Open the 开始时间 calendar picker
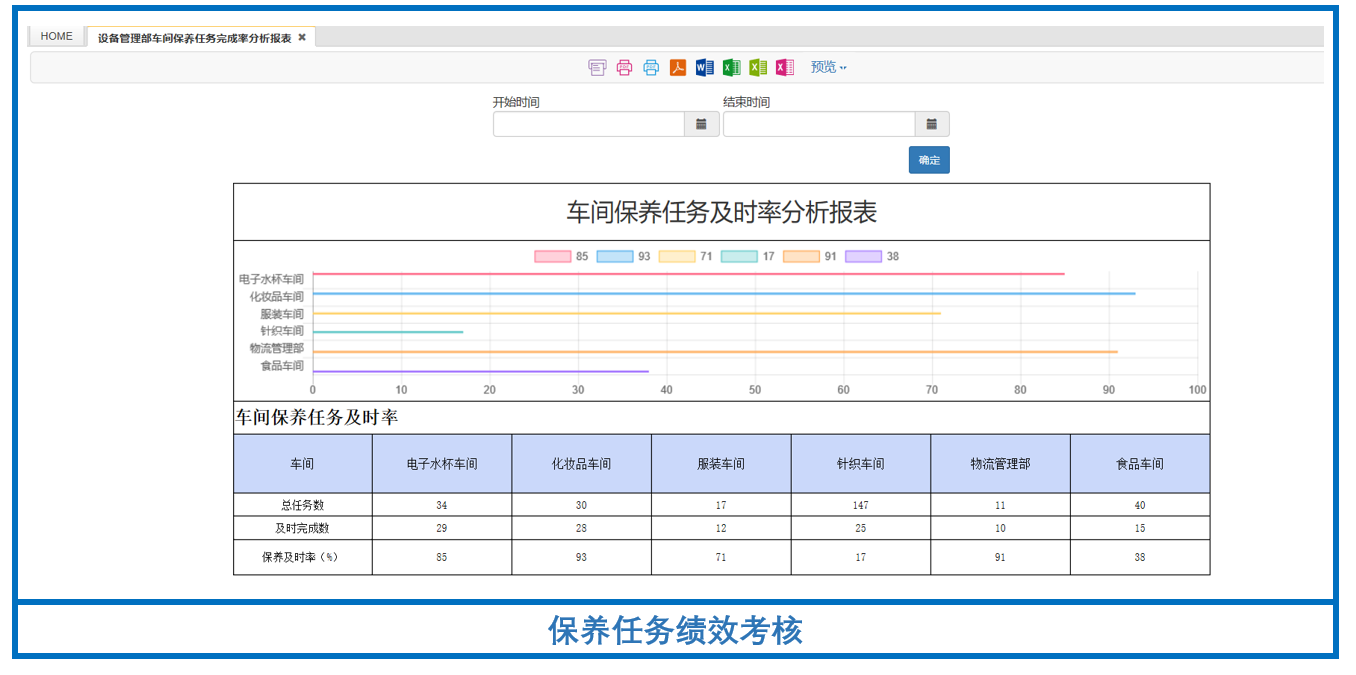The width and height of the screenshot is (1356, 675). 701,123
